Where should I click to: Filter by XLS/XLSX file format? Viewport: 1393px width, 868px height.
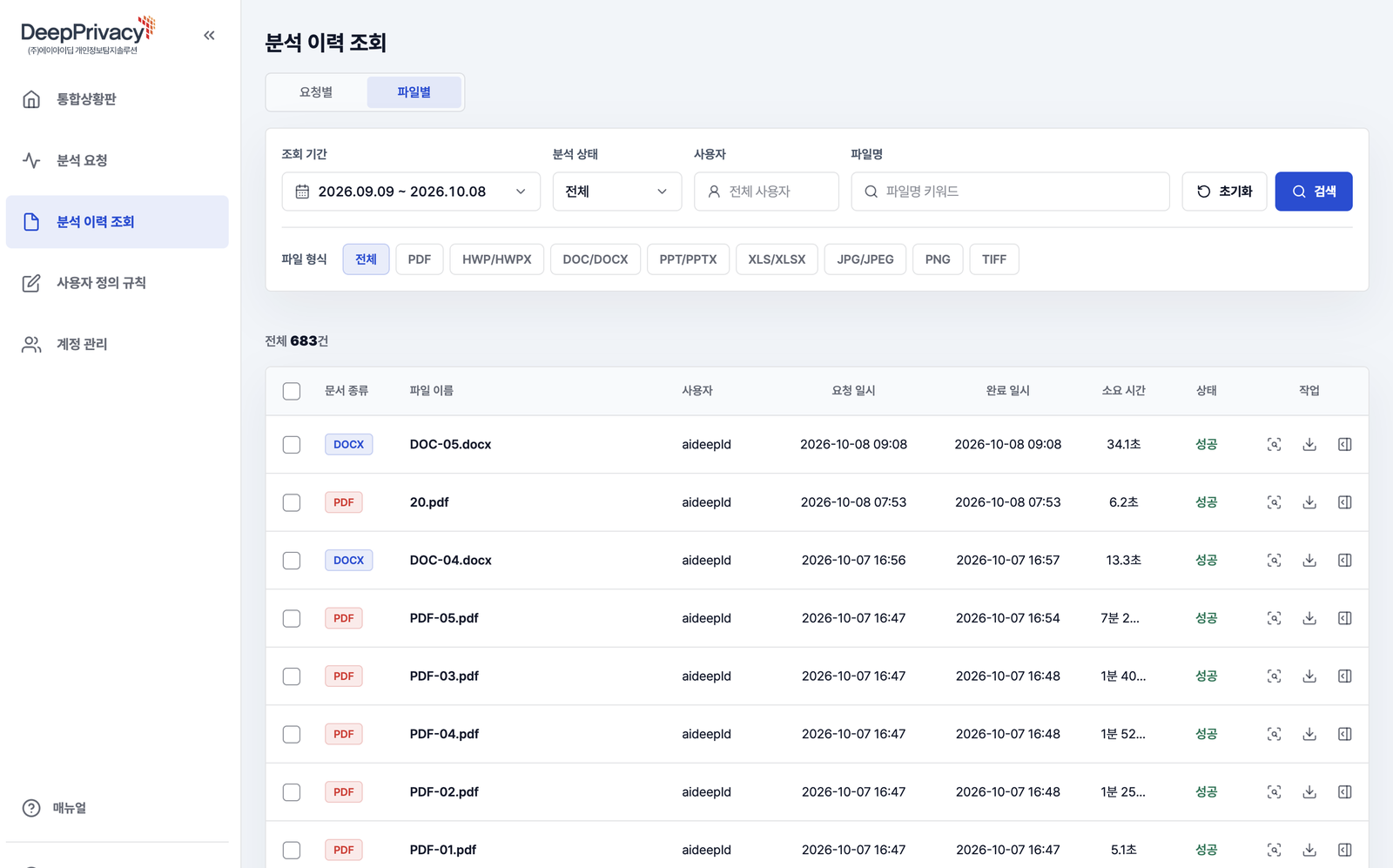tap(777, 259)
